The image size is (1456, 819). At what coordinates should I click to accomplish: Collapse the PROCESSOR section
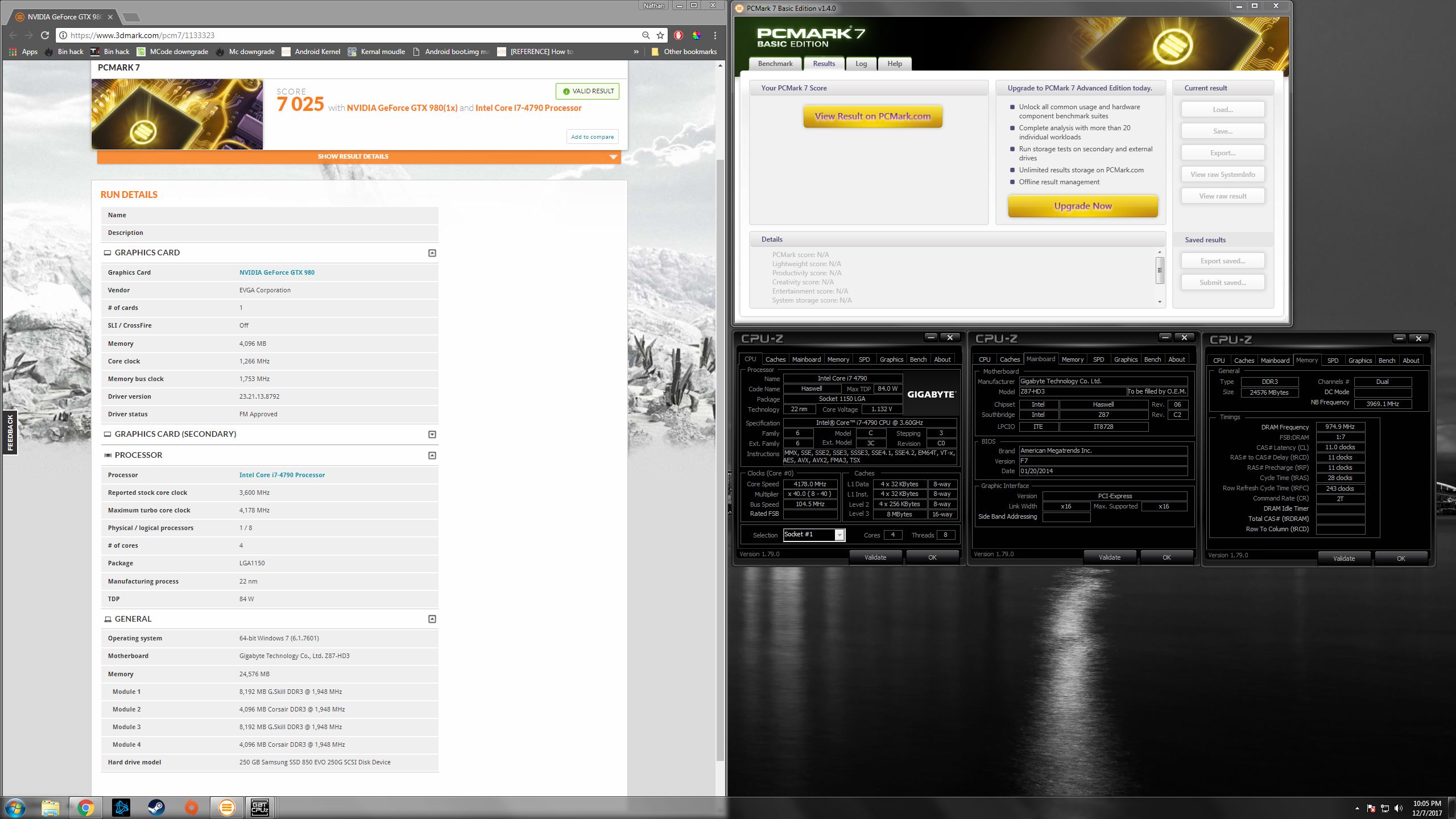[x=432, y=456]
